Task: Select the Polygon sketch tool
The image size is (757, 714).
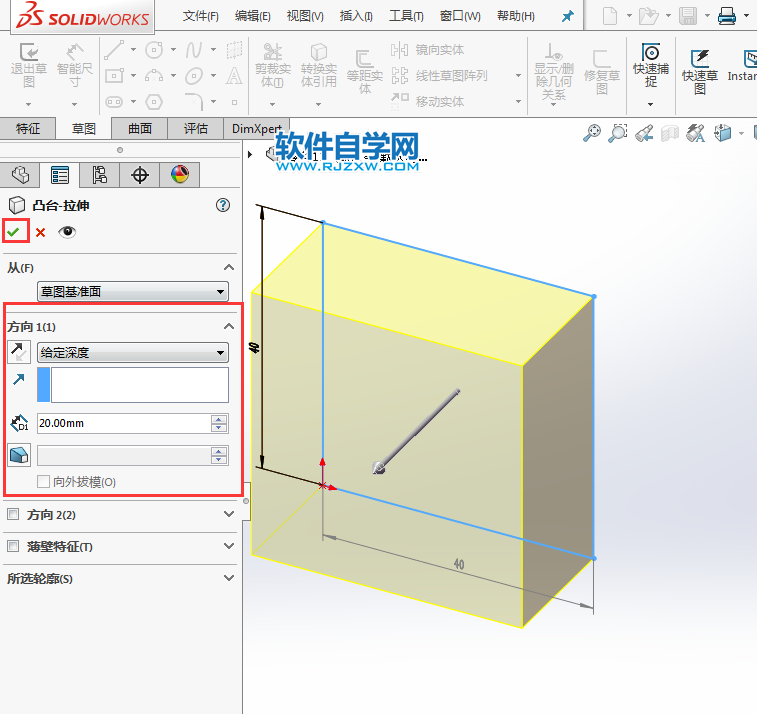Action: point(154,102)
